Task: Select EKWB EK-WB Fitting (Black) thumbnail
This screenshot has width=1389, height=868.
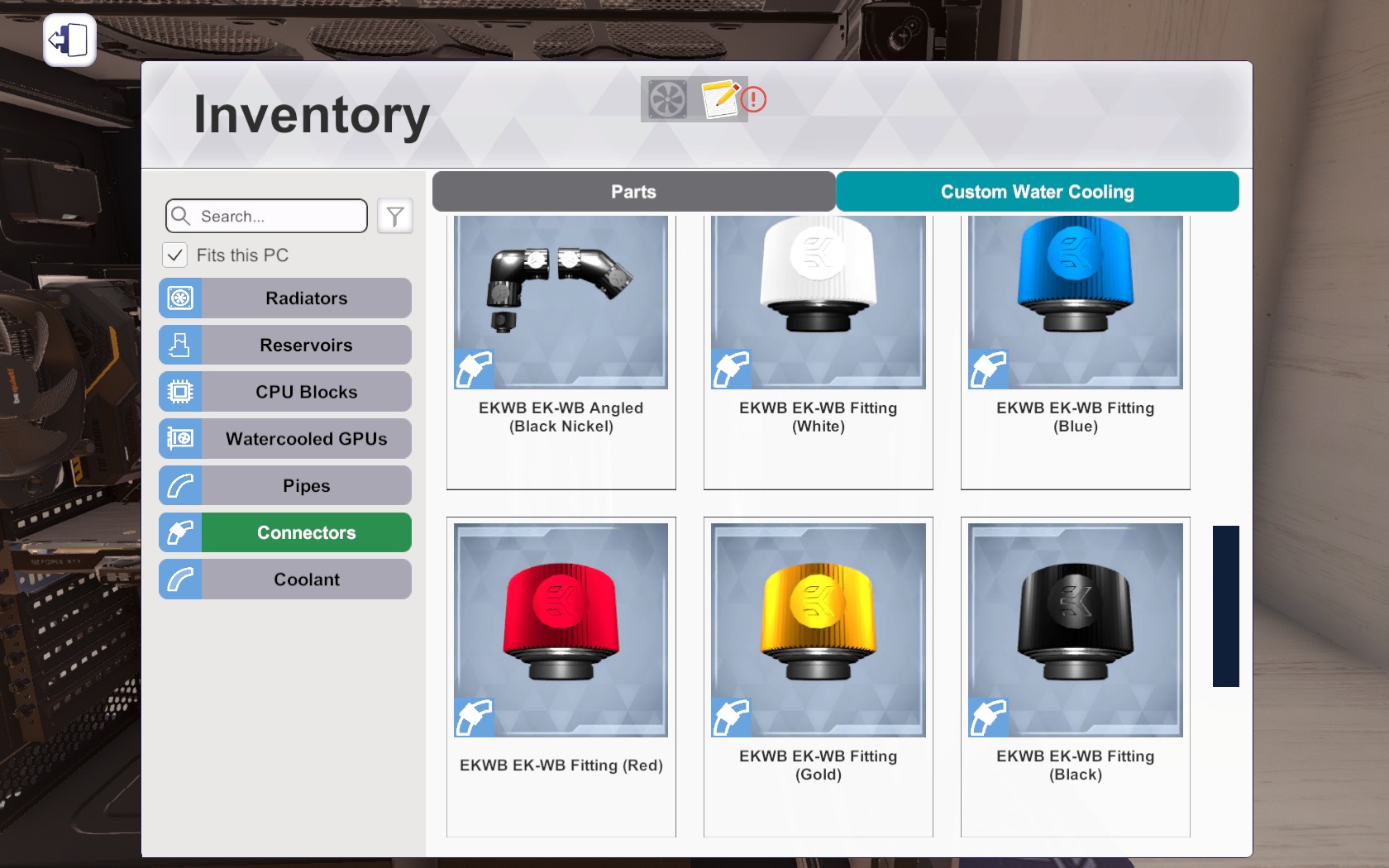Action: click(x=1076, y=630)
